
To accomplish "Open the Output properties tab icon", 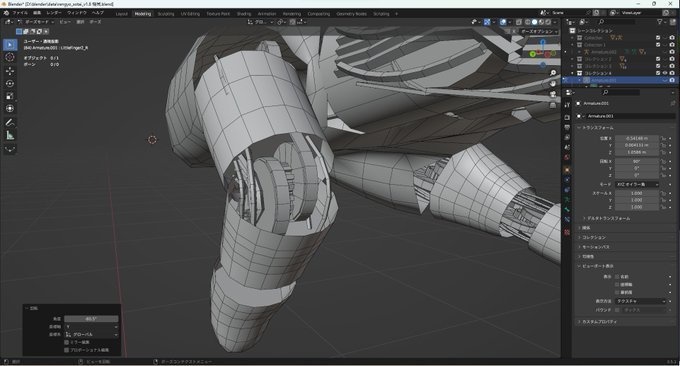I will (x=567, y=127).
